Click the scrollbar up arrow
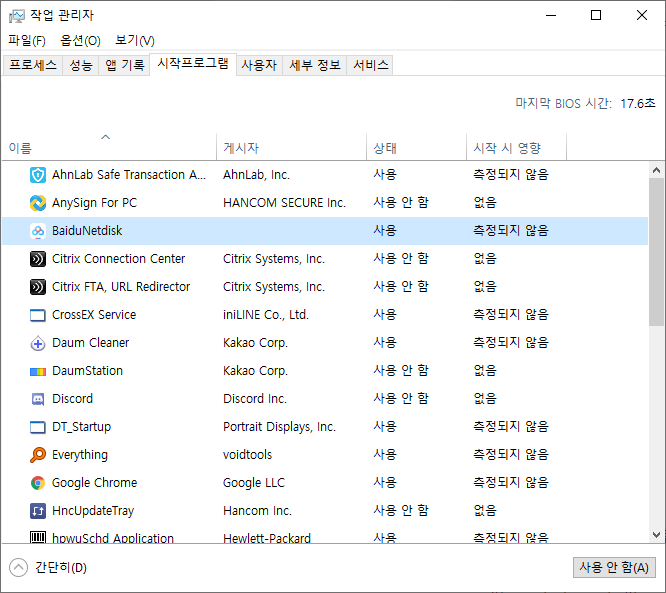This screenshot has height=593, width=666. [656, 170]
